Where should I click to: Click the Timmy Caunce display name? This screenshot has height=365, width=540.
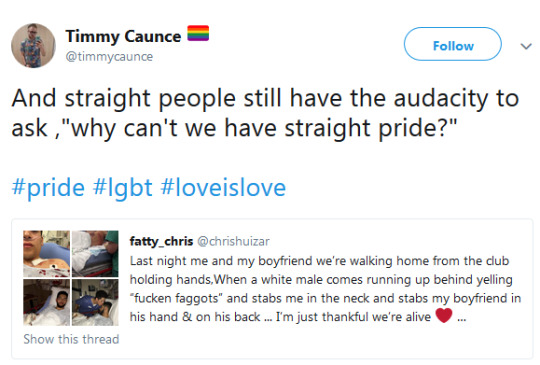(x=123, y=36)
